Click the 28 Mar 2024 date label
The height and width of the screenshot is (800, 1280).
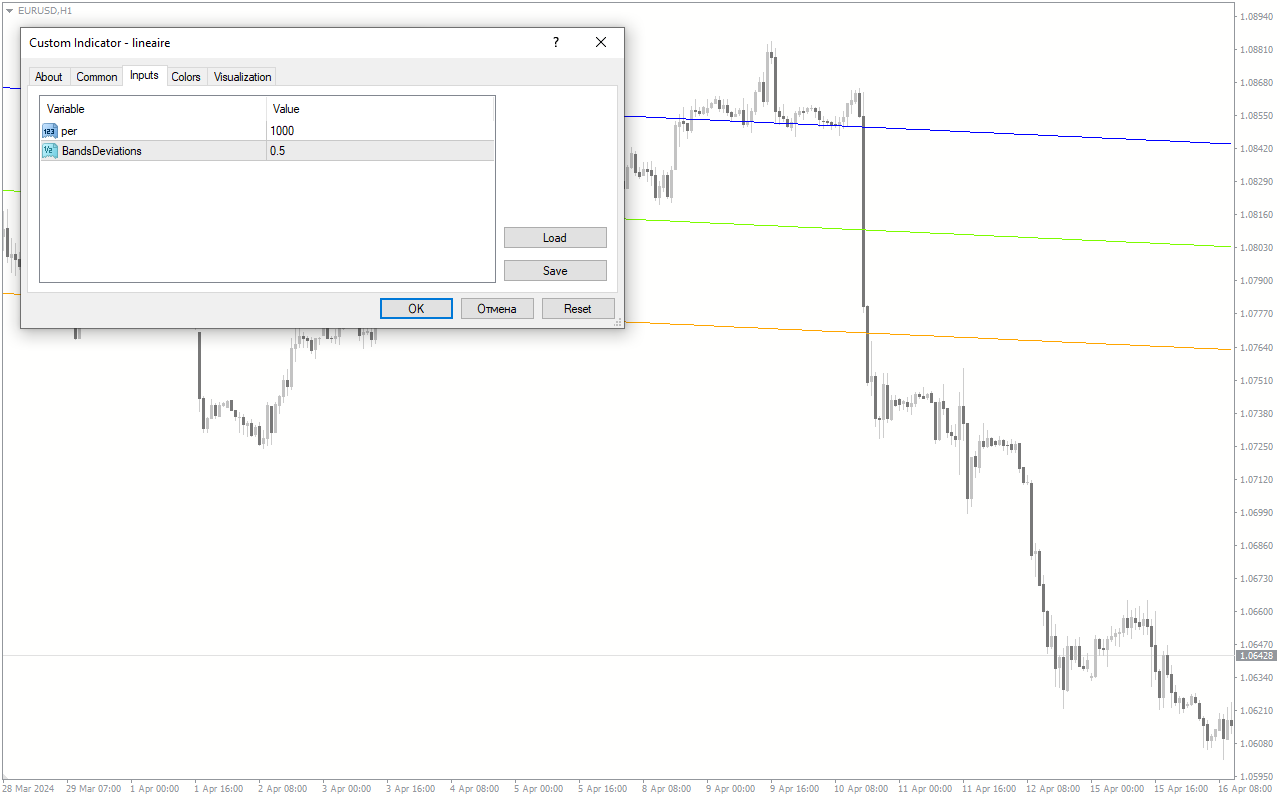(x=30, y=788)
